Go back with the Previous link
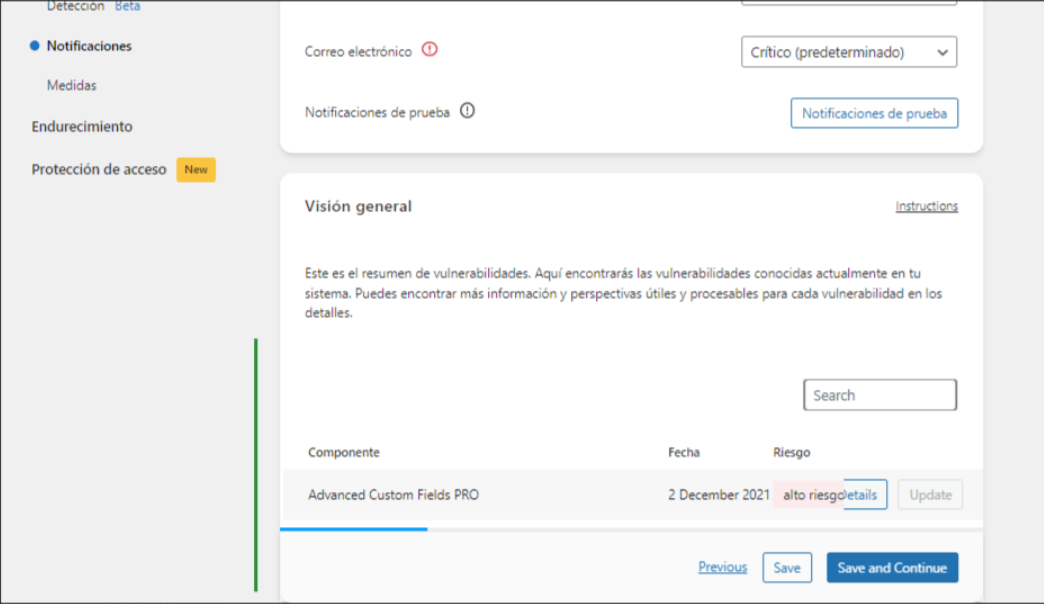This screenshot has width=1044, height=604. click(722, 567)
